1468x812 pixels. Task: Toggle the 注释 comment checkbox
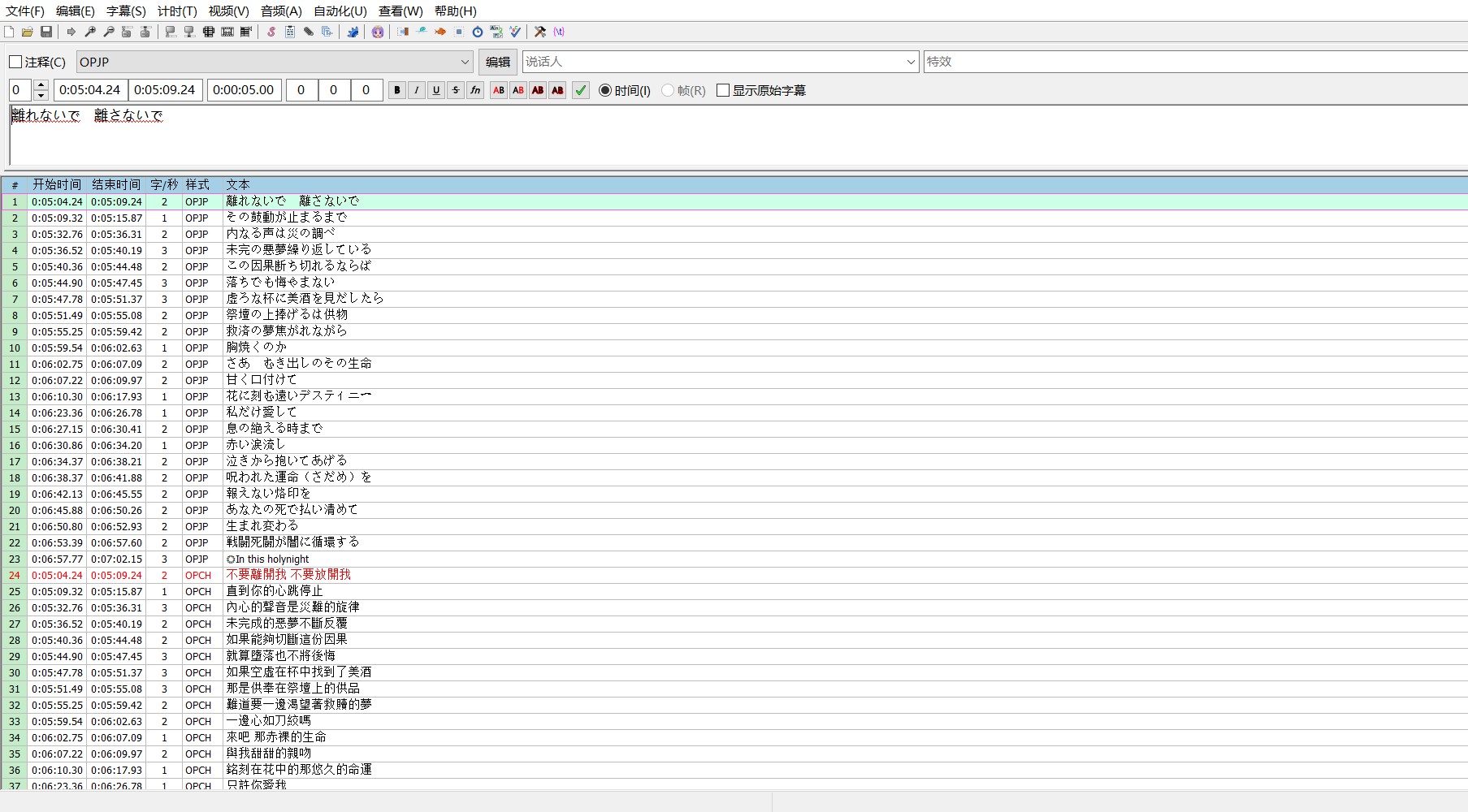click(15, 62)
